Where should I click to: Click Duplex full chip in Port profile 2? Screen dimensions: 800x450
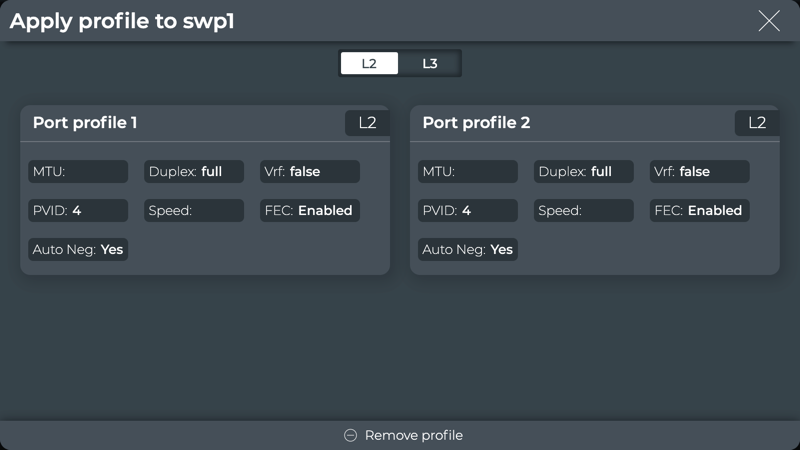pyautogui.click(x=584, y=171)
